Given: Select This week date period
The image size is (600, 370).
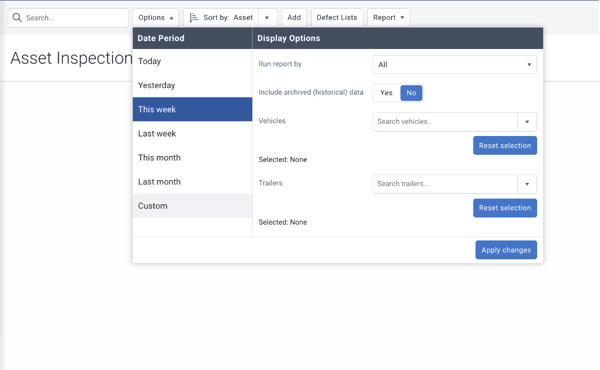Looking at the screenshot, I should click(192, 109).
